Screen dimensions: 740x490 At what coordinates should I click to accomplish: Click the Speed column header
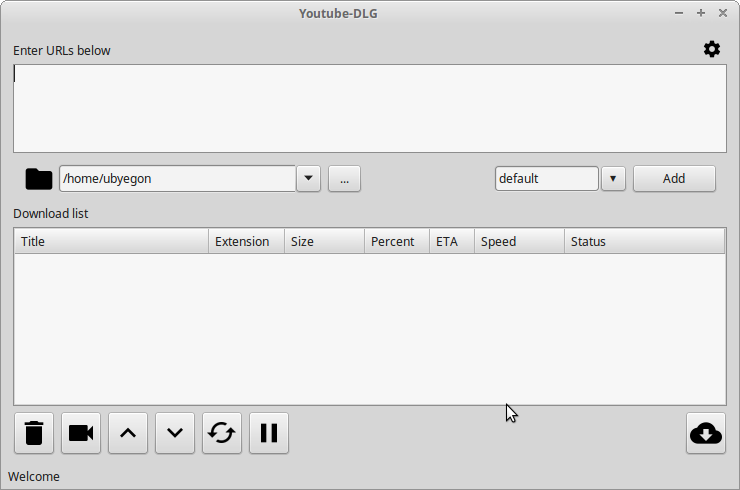coord(519,242)
